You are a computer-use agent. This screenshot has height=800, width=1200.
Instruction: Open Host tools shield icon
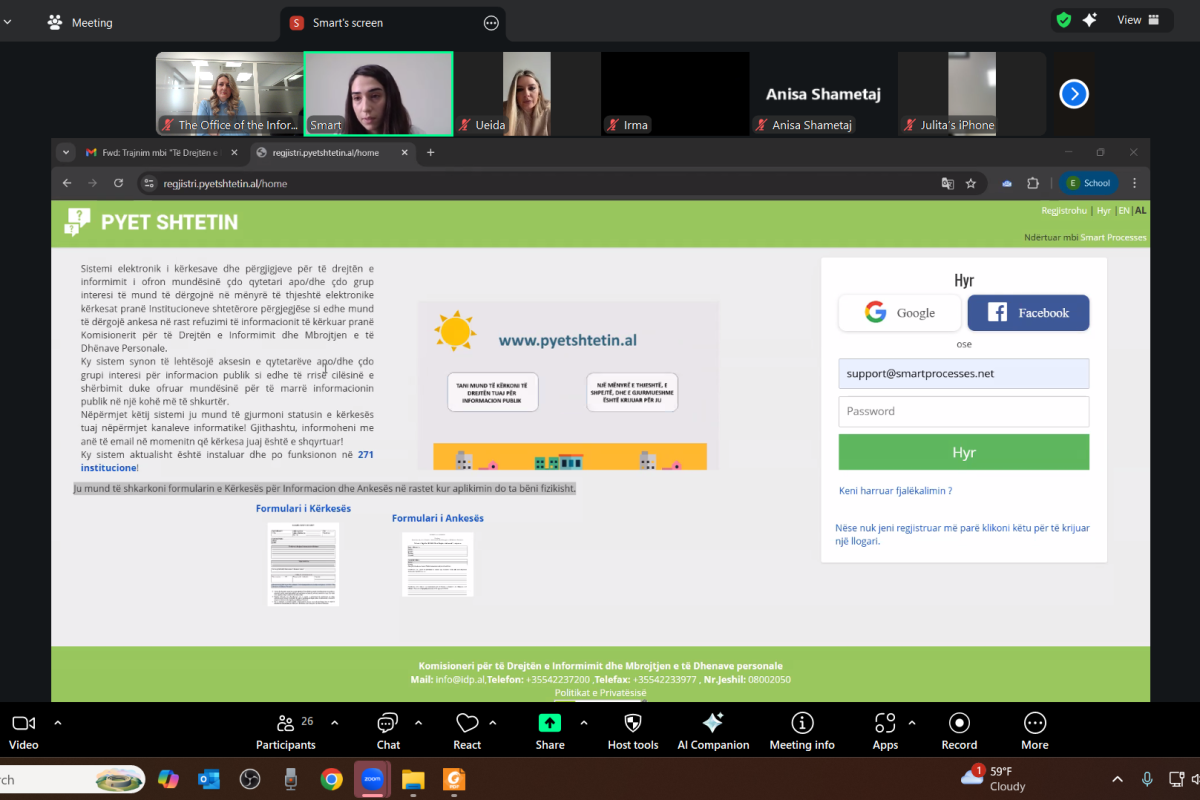point(632,723)
